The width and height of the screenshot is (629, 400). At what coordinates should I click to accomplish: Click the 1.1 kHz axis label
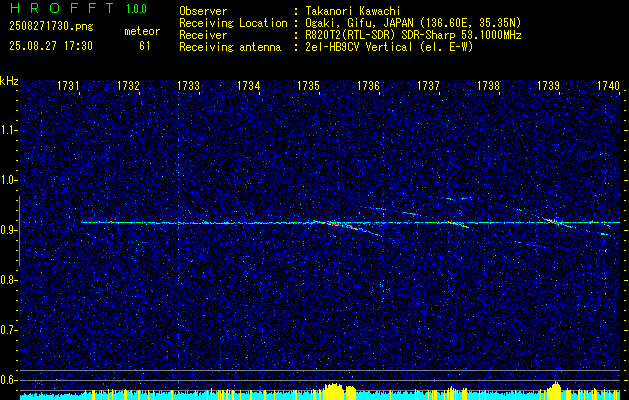[8, 130]
